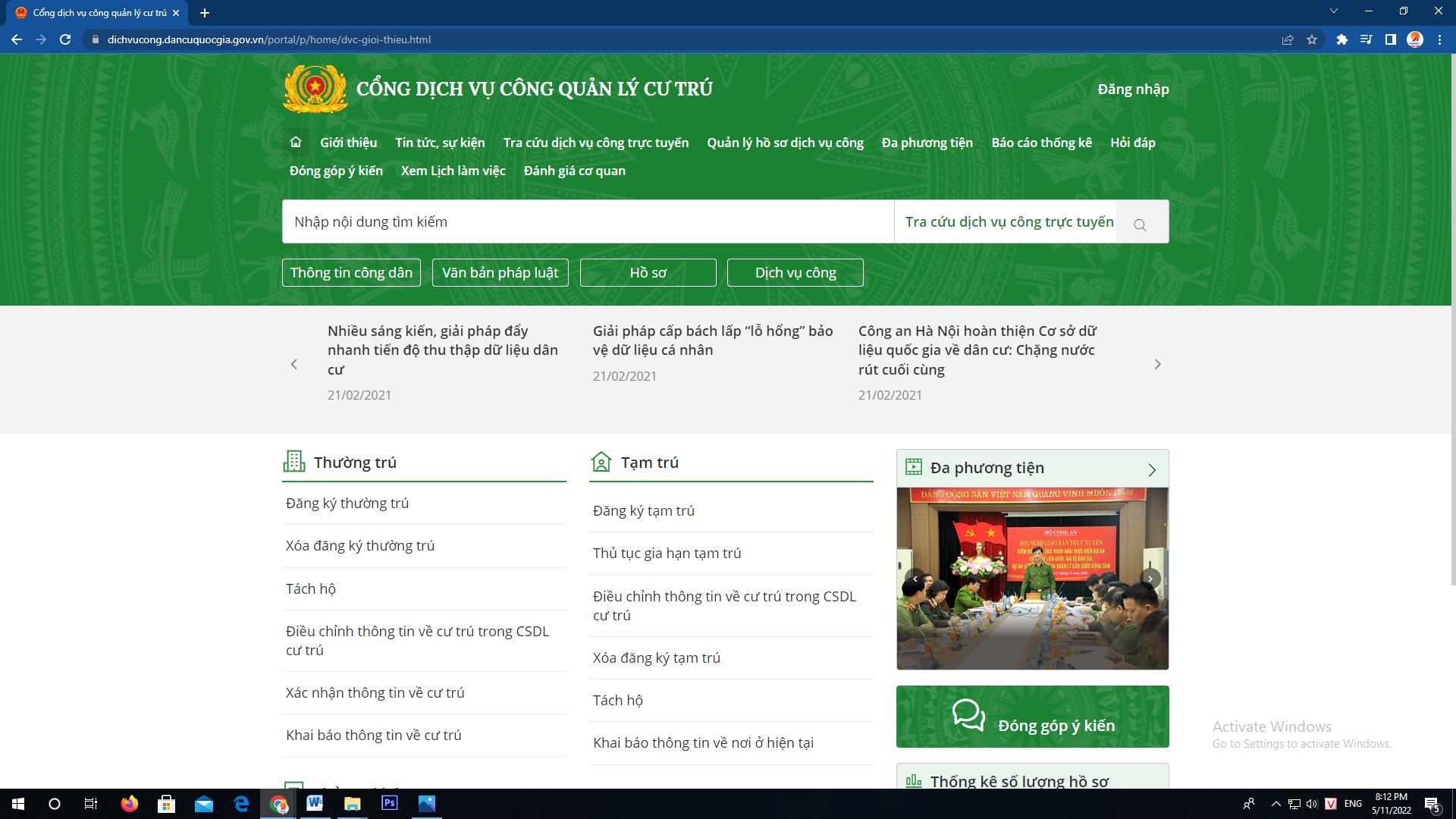This screenshot has height=819, width=1456.
Task: Click the home icon in navigation
Action: 296,142
